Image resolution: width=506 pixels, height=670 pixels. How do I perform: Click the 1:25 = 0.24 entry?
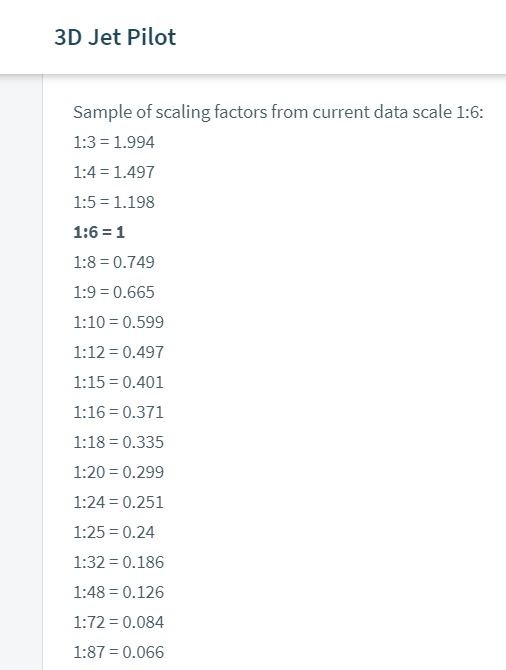click(x=114, y=532)
